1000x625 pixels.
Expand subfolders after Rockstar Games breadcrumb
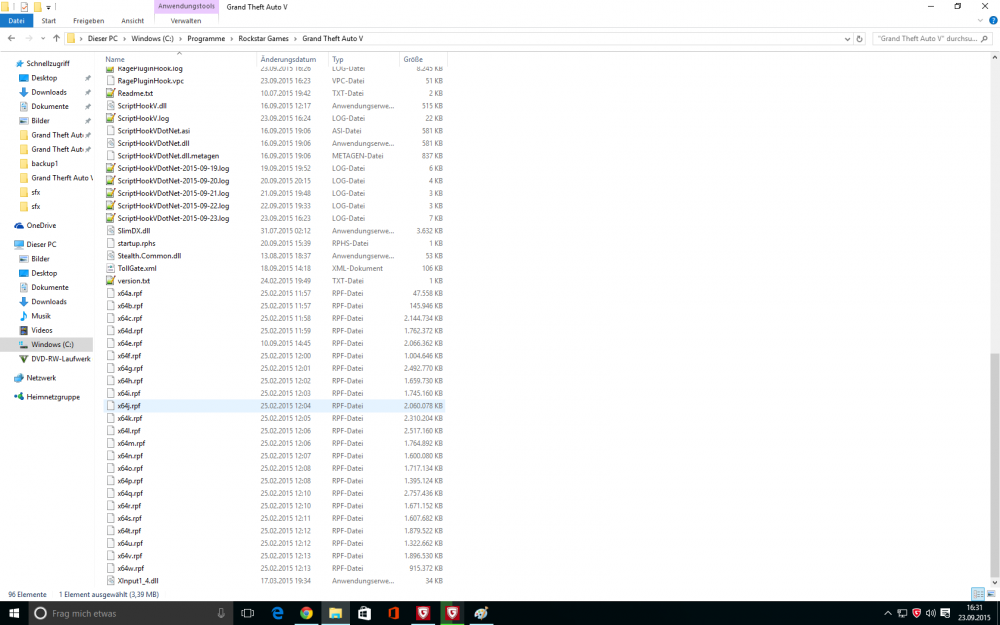295,39
